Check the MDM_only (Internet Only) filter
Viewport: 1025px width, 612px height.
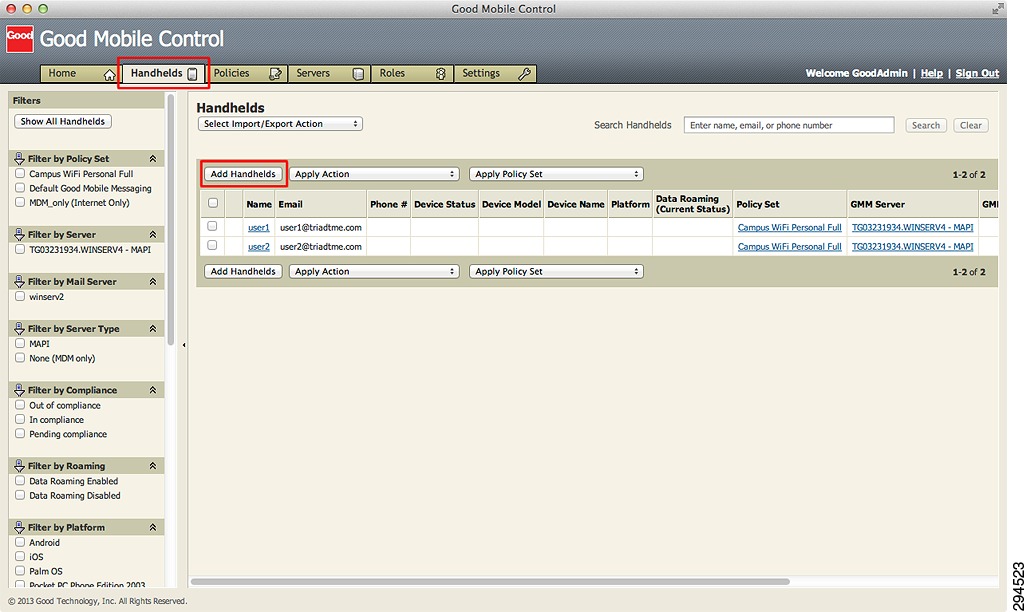[x=20, y=203]
